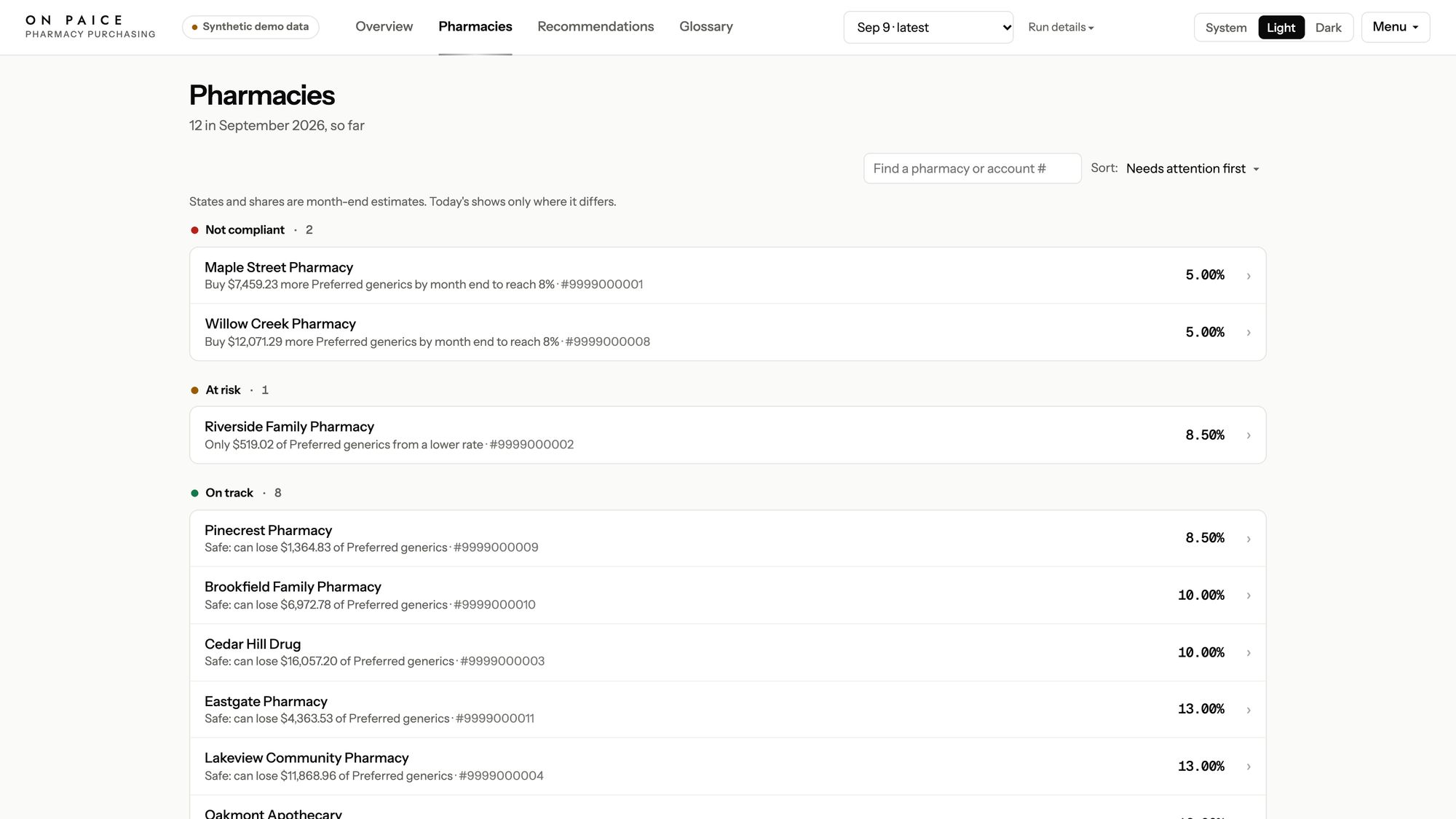Switch to Dark theme
The width and height of the screenshot is (1456, 819).
(x=1328, y=28)
